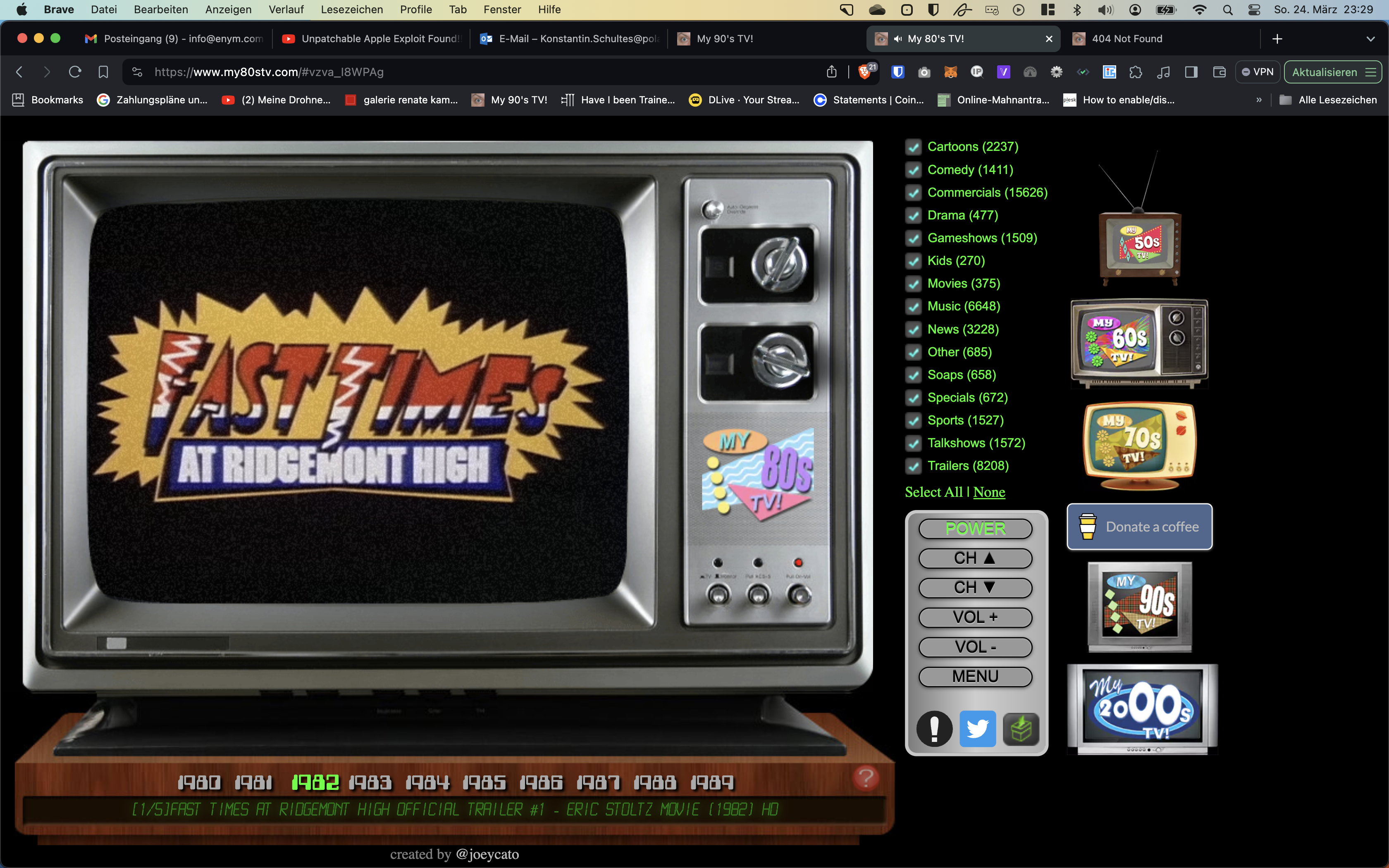
Task: Bookmark this page with the bookmark icon
Action: (x=103, y=72)
